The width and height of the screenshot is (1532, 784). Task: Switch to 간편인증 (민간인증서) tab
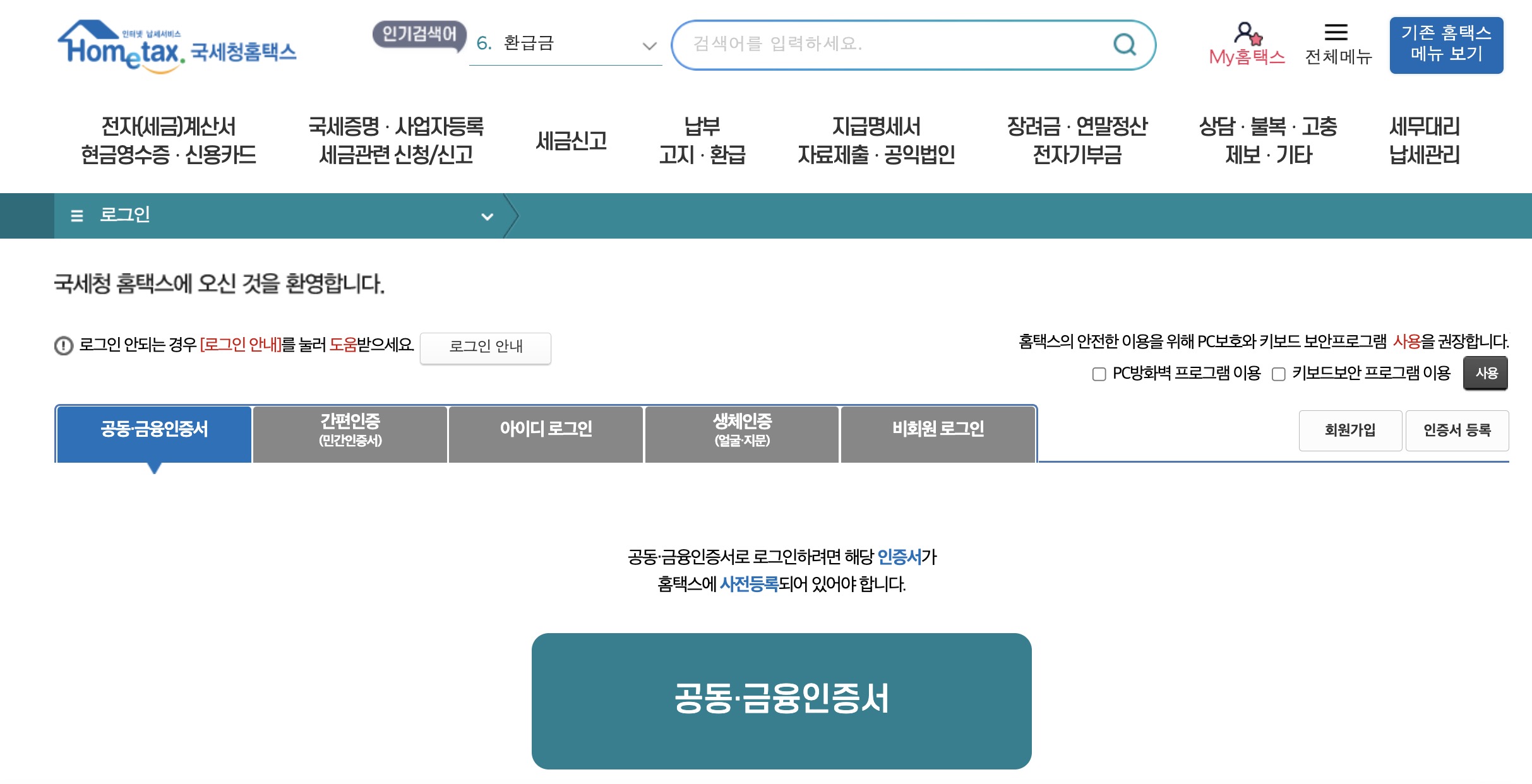coord(350,429)
